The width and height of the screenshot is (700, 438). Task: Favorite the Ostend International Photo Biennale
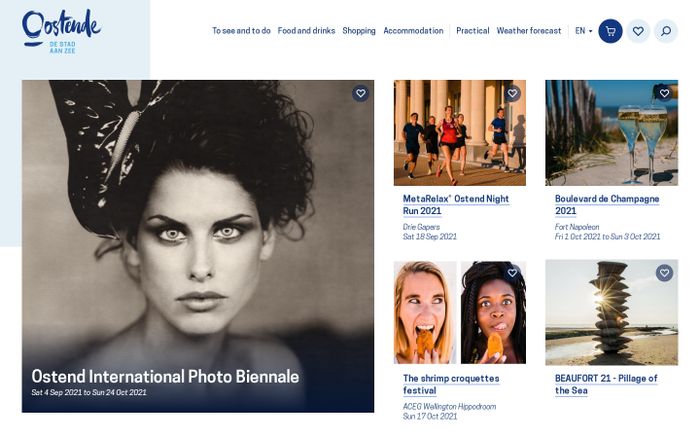click(360, 94)
